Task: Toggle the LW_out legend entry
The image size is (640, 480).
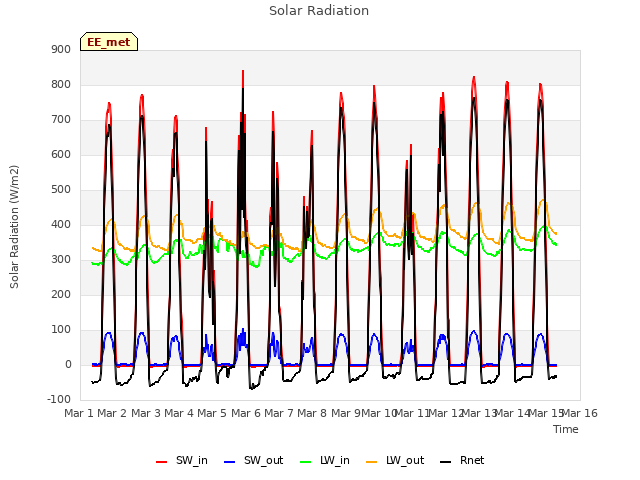Action: click(395, 460)
